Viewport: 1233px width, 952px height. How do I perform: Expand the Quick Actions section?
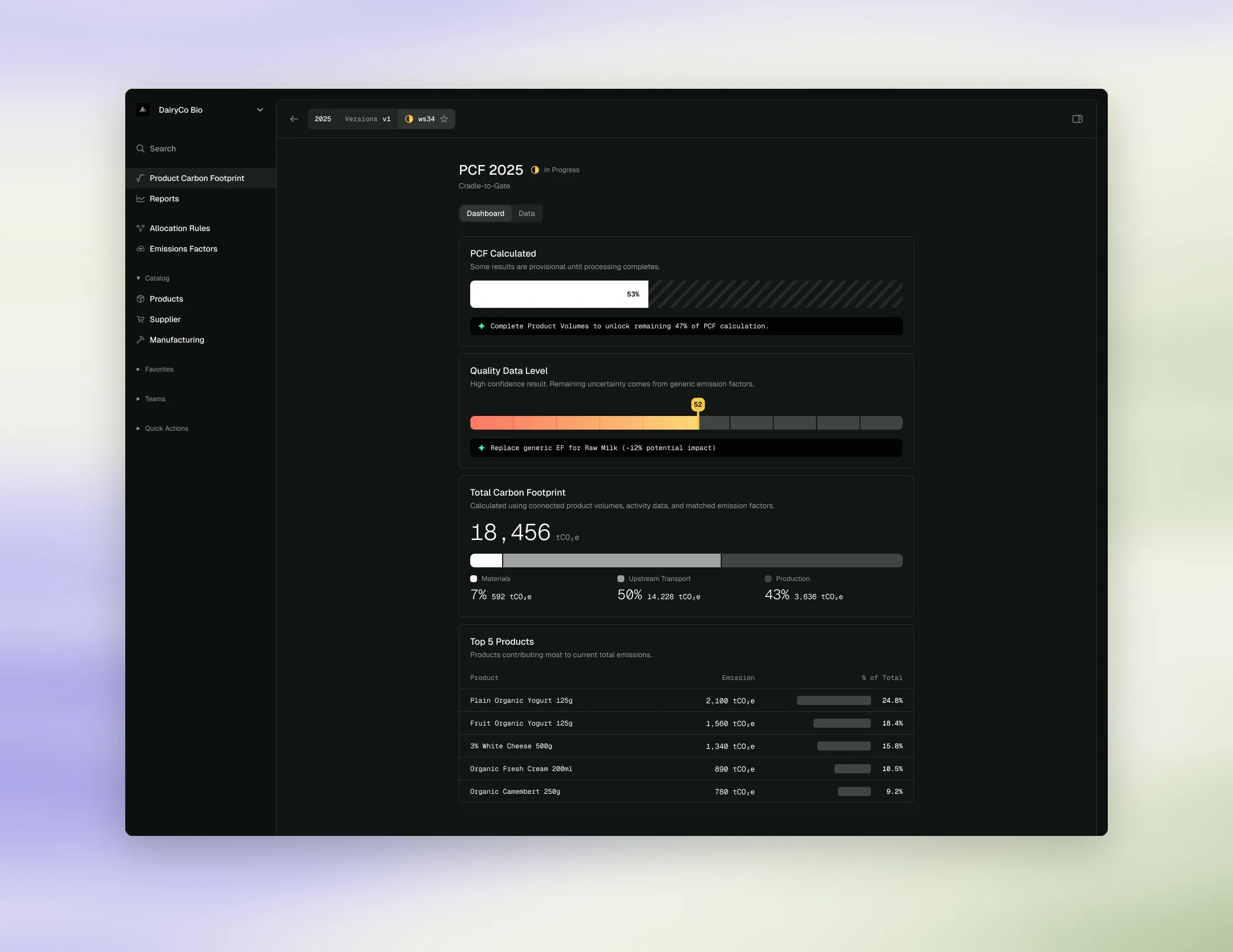click(x=162, y=428)
